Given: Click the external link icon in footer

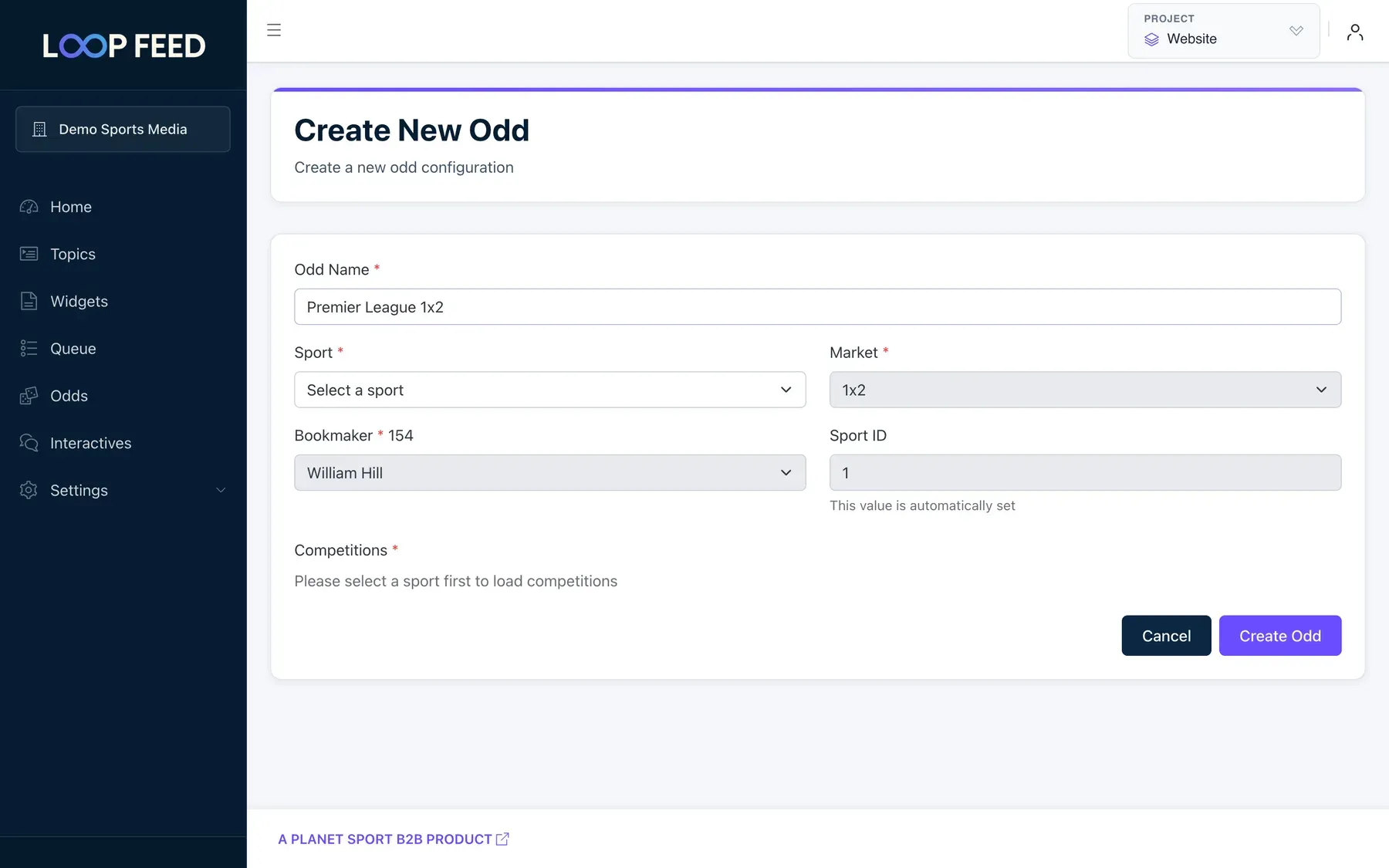Looking at the screenshot, I should pos(502,839).
